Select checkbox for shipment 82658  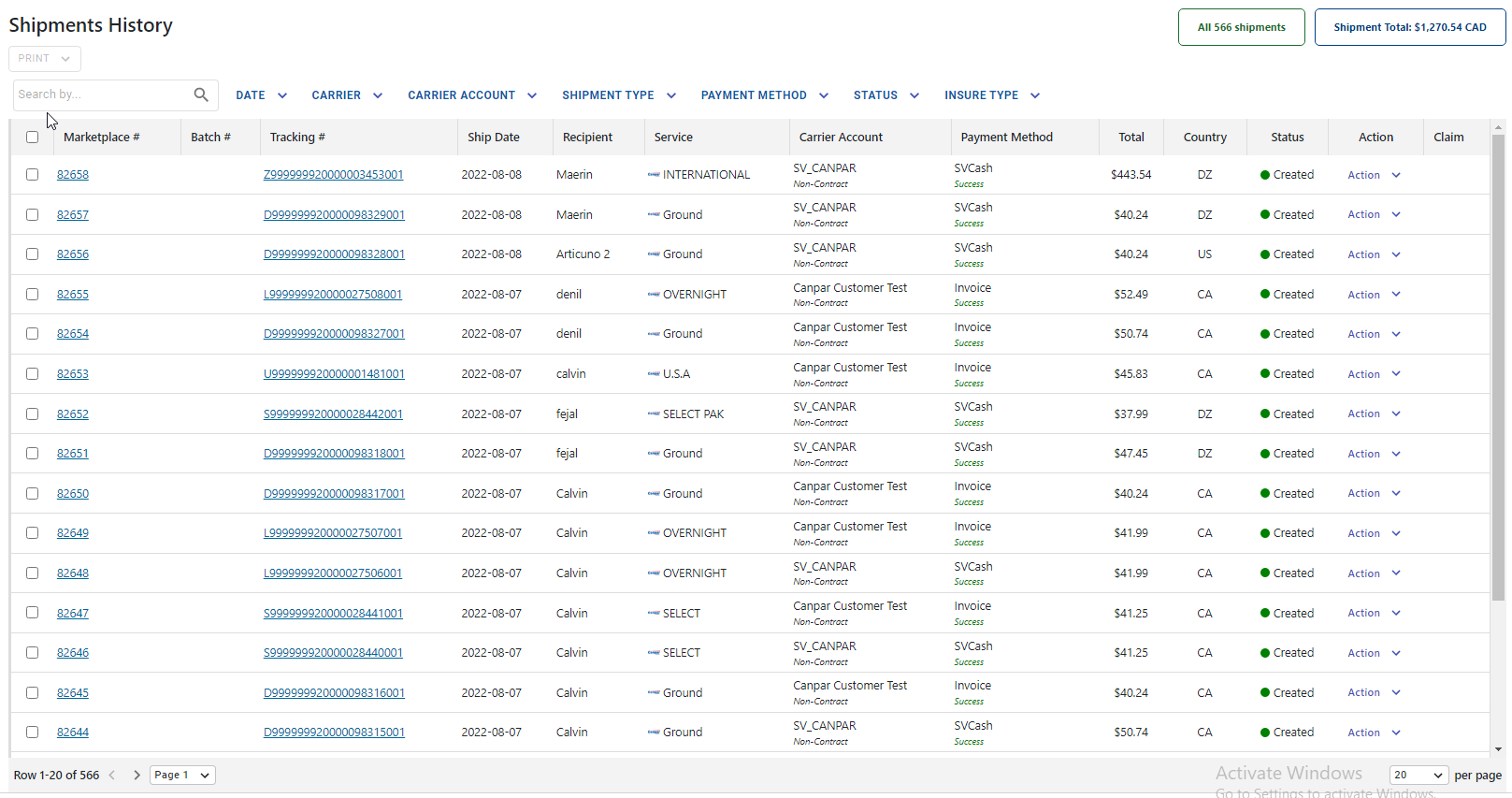click(x=33, y=174)
